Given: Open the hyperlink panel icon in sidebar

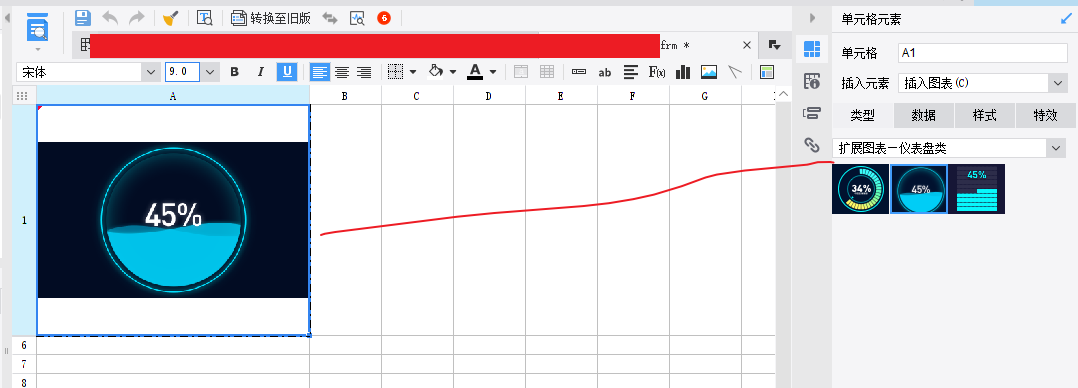Looking at the screenshot, I should [x=812, y=144].
